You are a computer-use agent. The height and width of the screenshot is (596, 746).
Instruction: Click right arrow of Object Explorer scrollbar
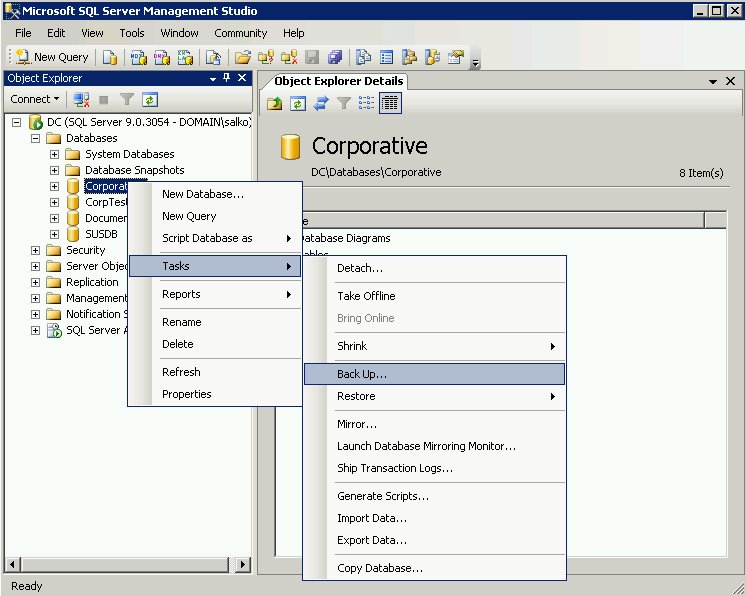243,565
